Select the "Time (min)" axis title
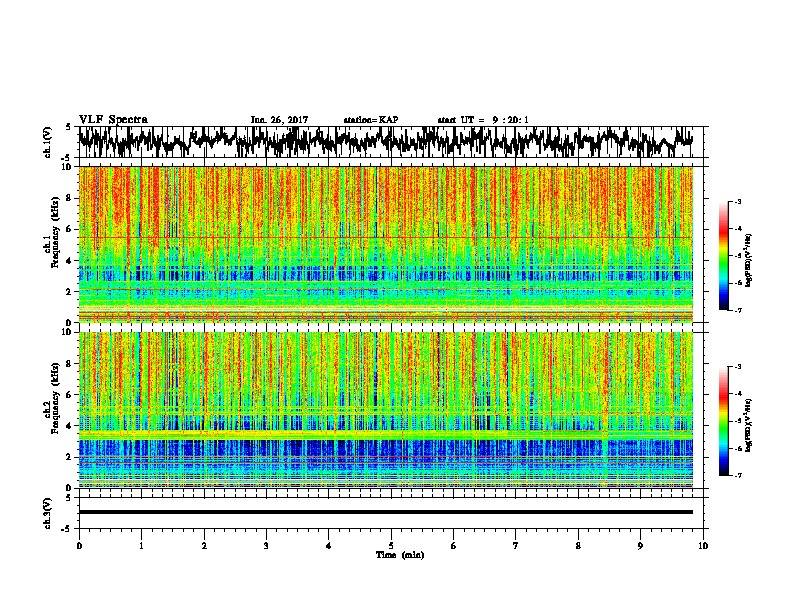Image resolution: width=792 pixels, height=612 pixels. (400, 555)
